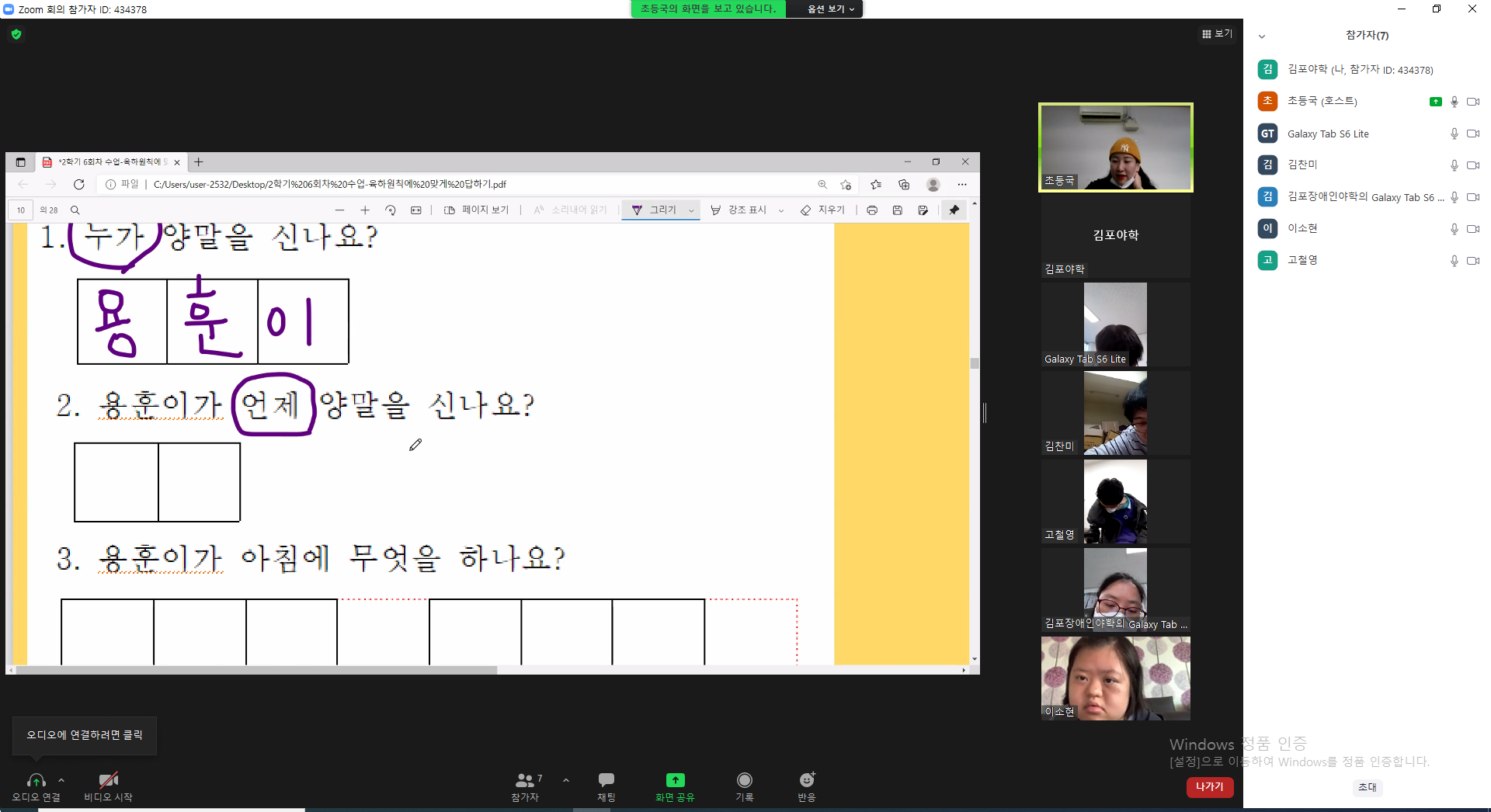Viewport: 1491px width, 812px height.
Task: Click the invite (초대) button in participants panel
Action: click(x=1368, y=787)
